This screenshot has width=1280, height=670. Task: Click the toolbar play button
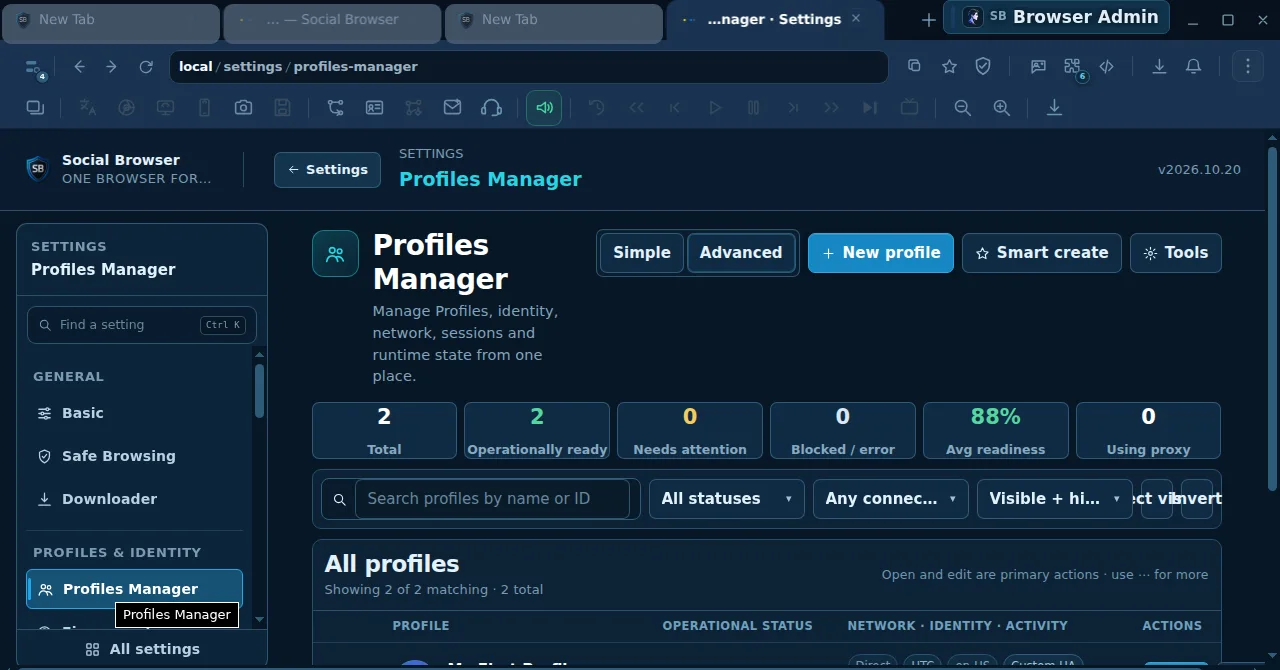715,107
